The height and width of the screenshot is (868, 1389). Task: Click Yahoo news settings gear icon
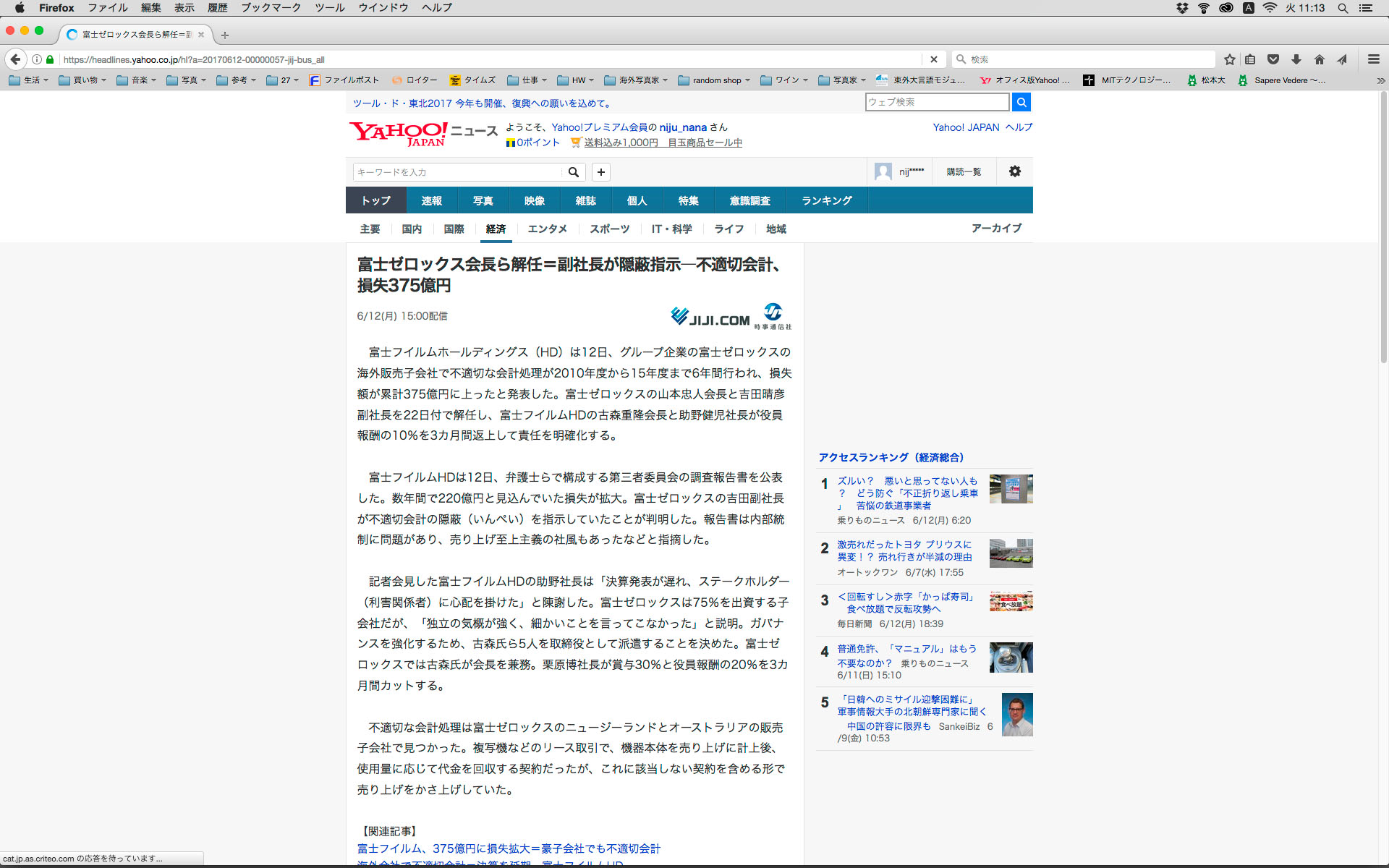point(1014,171)
